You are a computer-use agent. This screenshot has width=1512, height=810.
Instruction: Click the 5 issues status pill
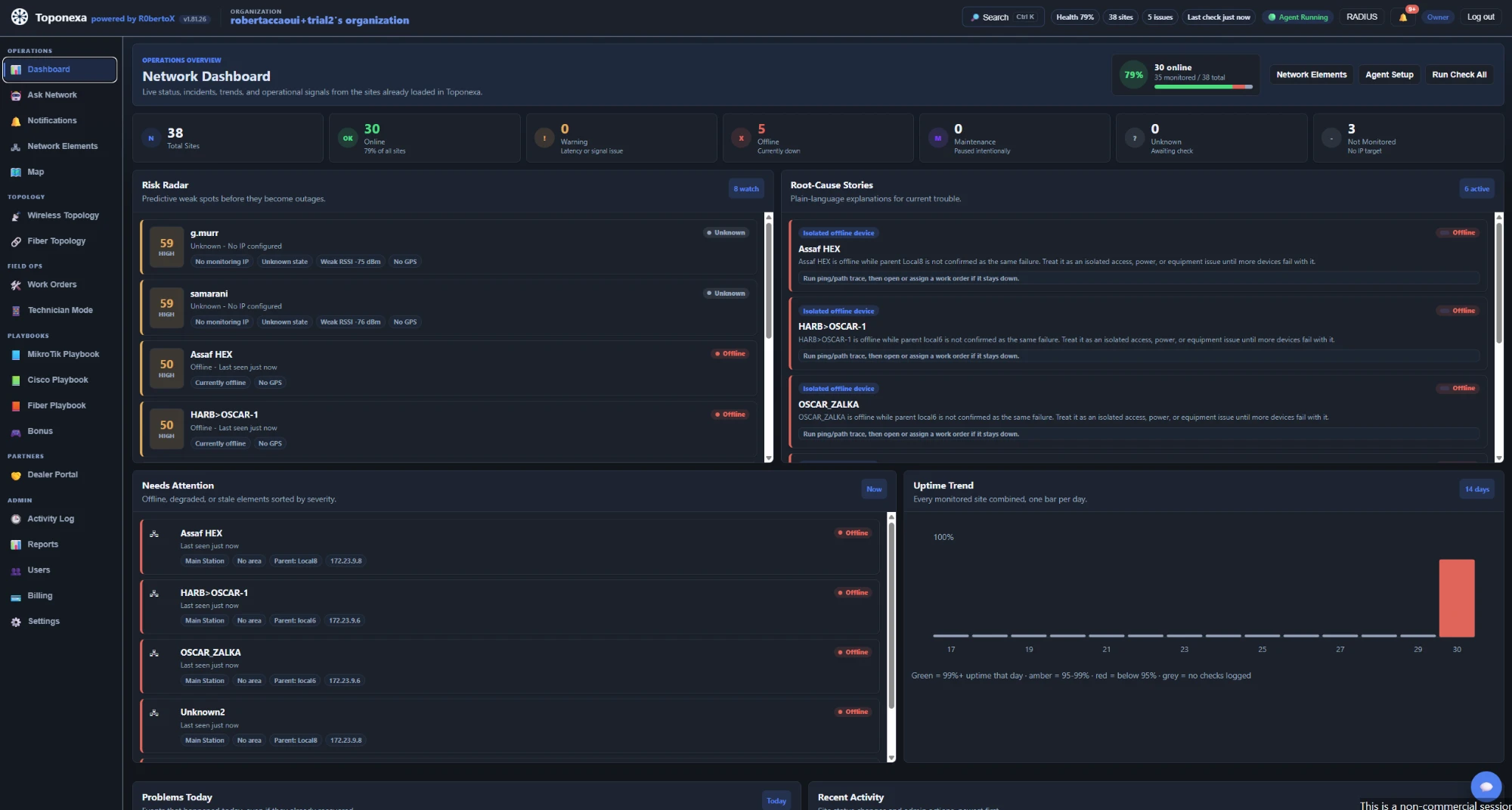(1160, 17)
